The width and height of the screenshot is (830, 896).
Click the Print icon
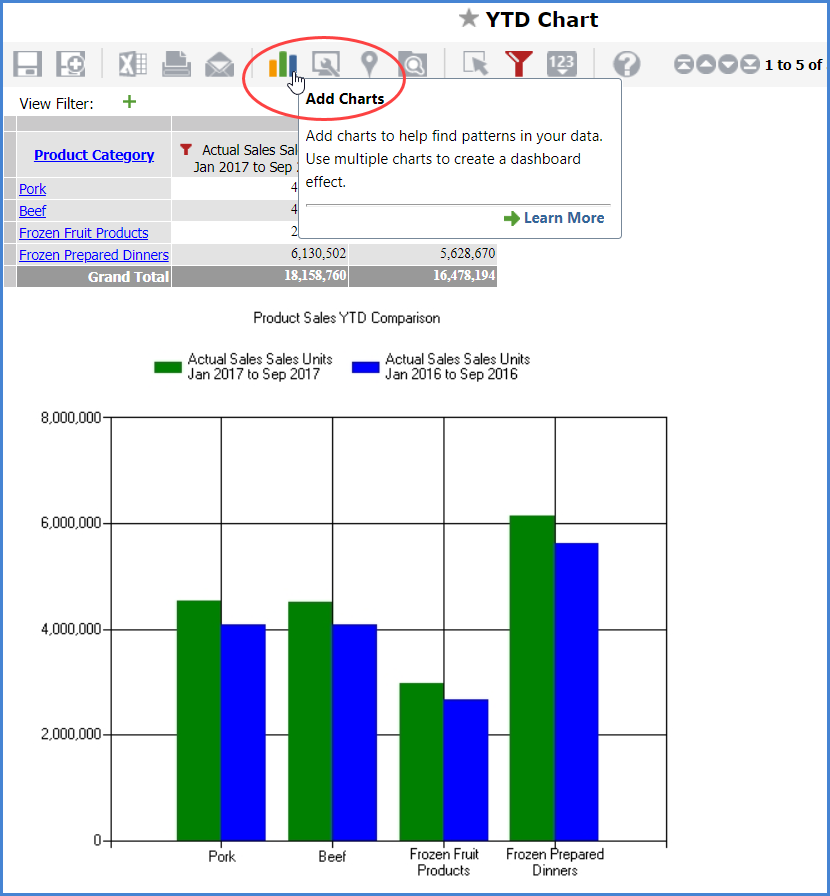(175, 63)
